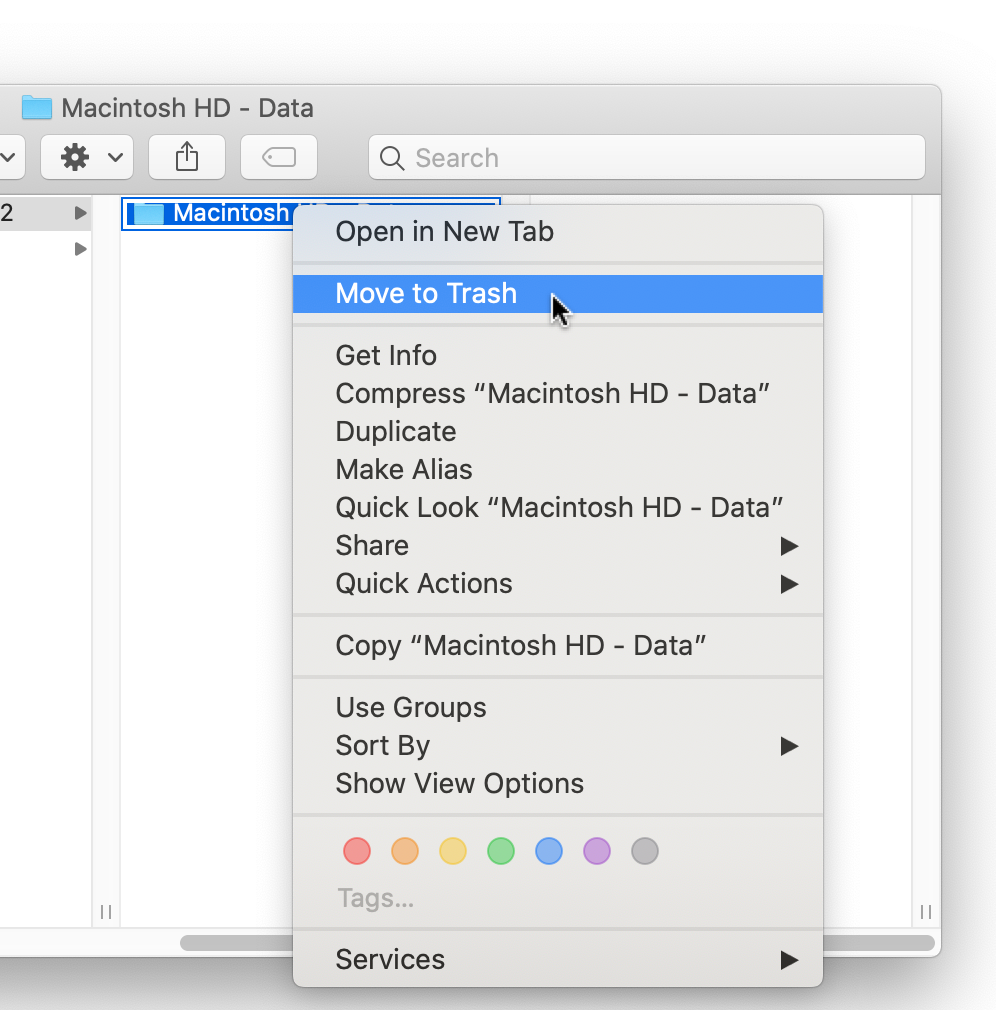Apply the yellow tag color

[x=453, y=851]
